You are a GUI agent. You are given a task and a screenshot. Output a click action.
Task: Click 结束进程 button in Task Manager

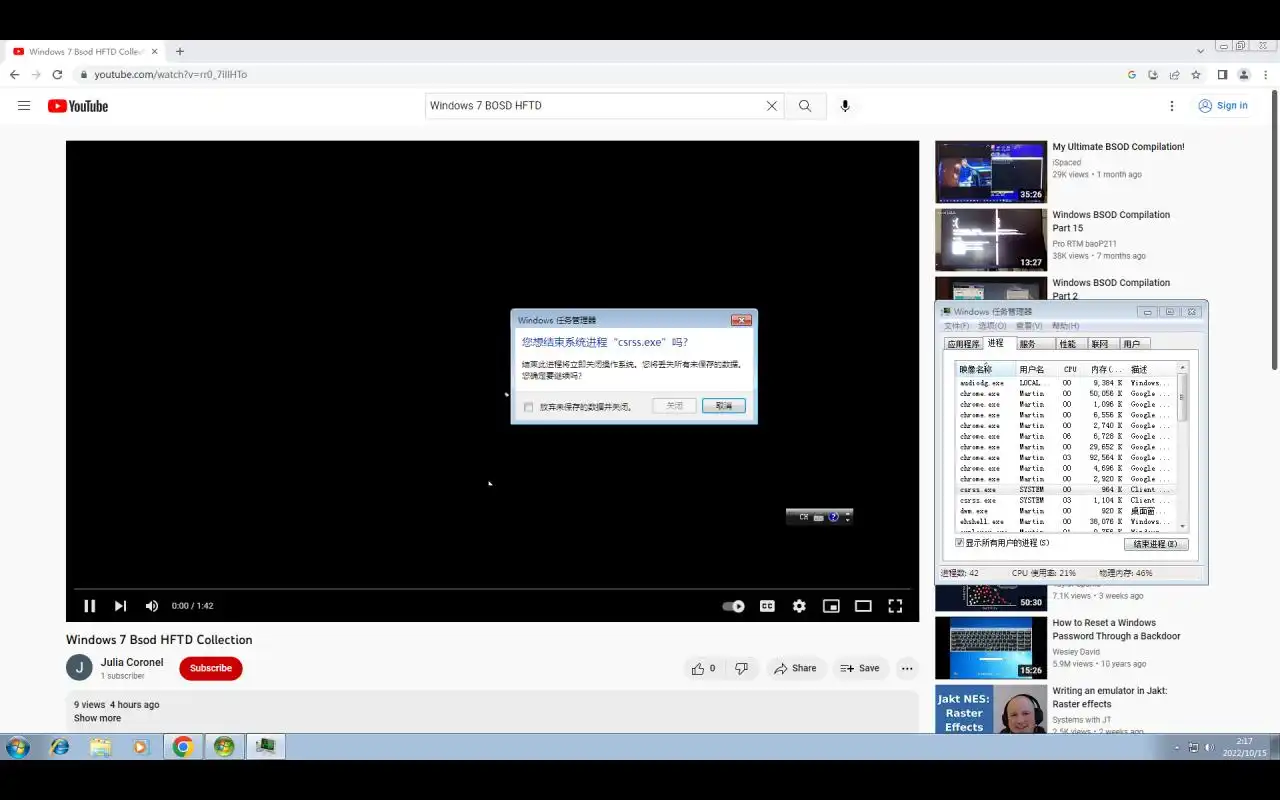(1156, 544)
